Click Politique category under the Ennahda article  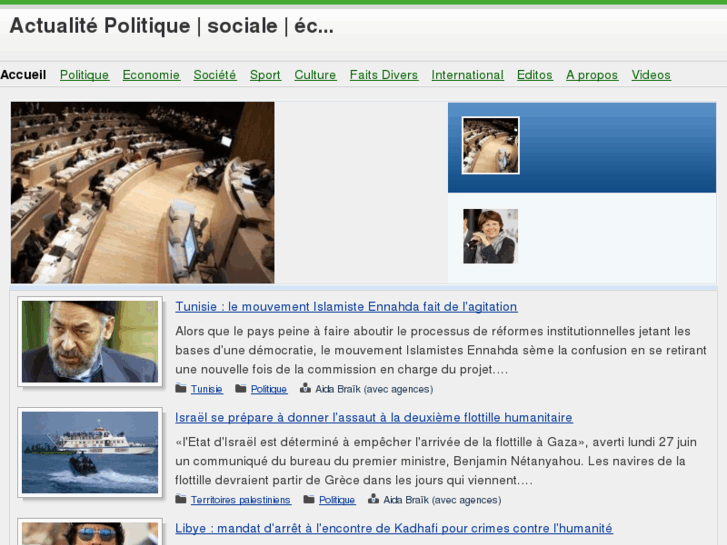(269, 389)
